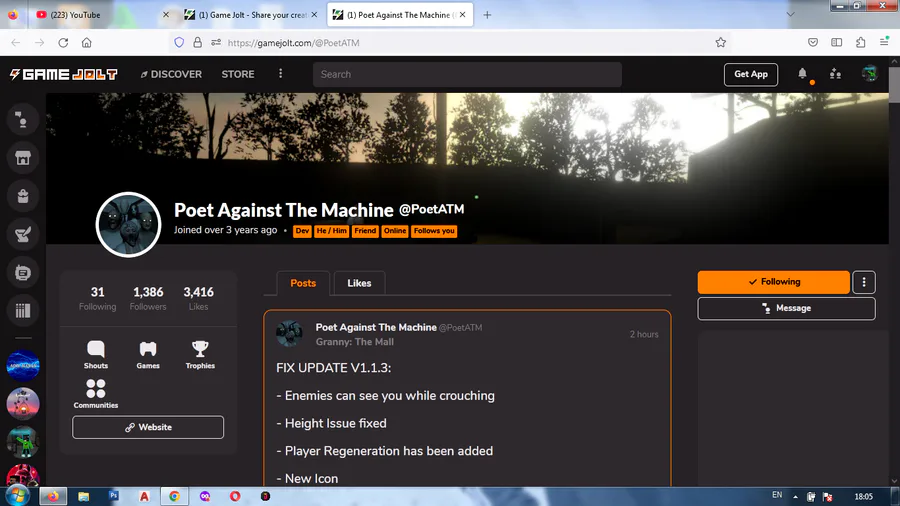View the user's Shouts

click(x=96, y=355)
